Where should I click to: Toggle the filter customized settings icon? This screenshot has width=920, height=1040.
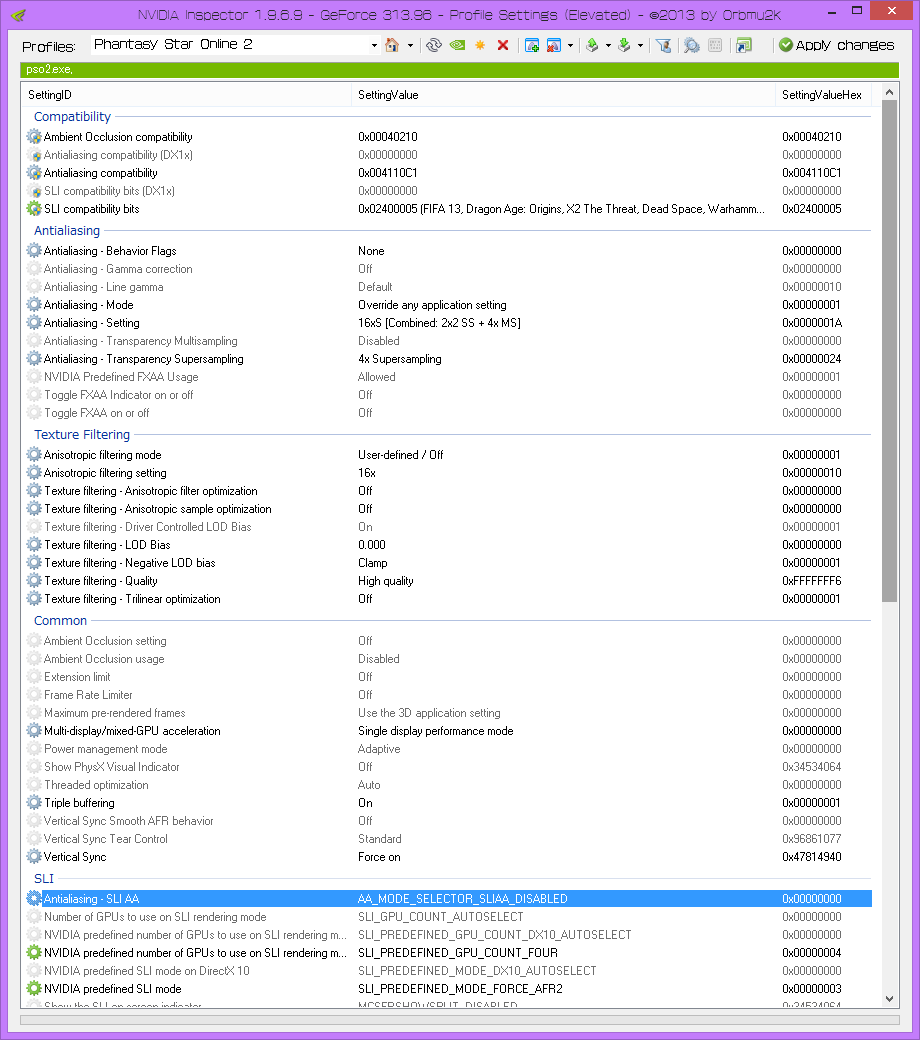click(x=663, y=45)
